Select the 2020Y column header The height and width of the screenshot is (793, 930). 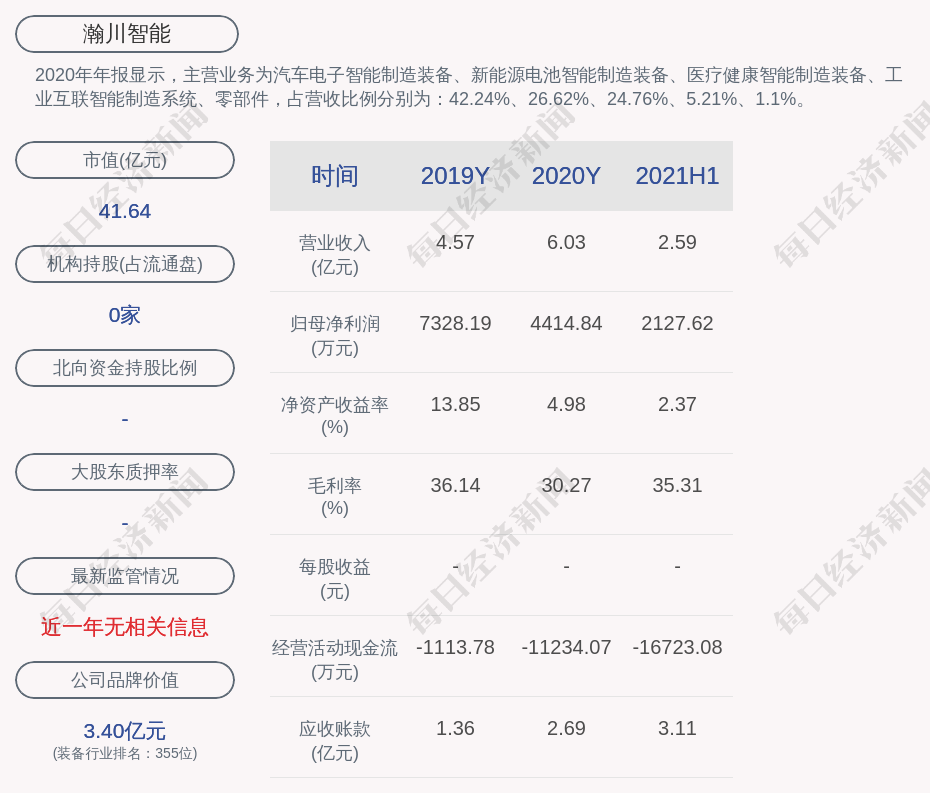point(566,176)
